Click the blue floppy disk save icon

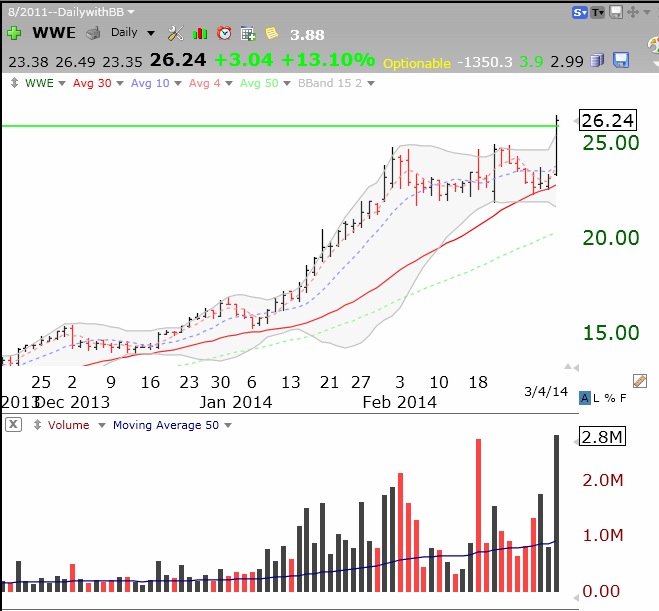pyautogui.click(x=620, y=61)
